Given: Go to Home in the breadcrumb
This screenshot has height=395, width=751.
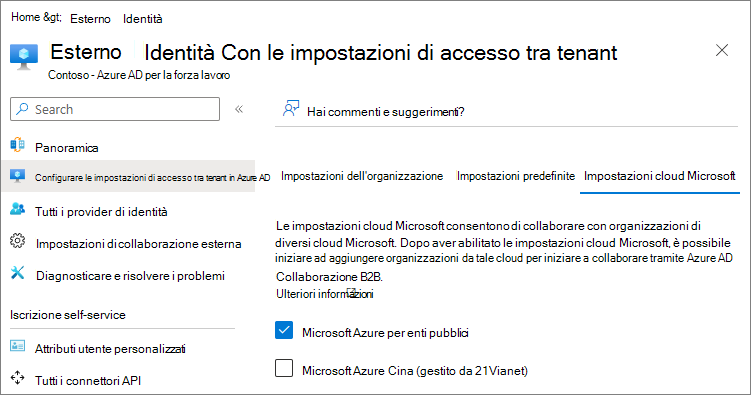Looking at the screenshot, I should 25,17.
